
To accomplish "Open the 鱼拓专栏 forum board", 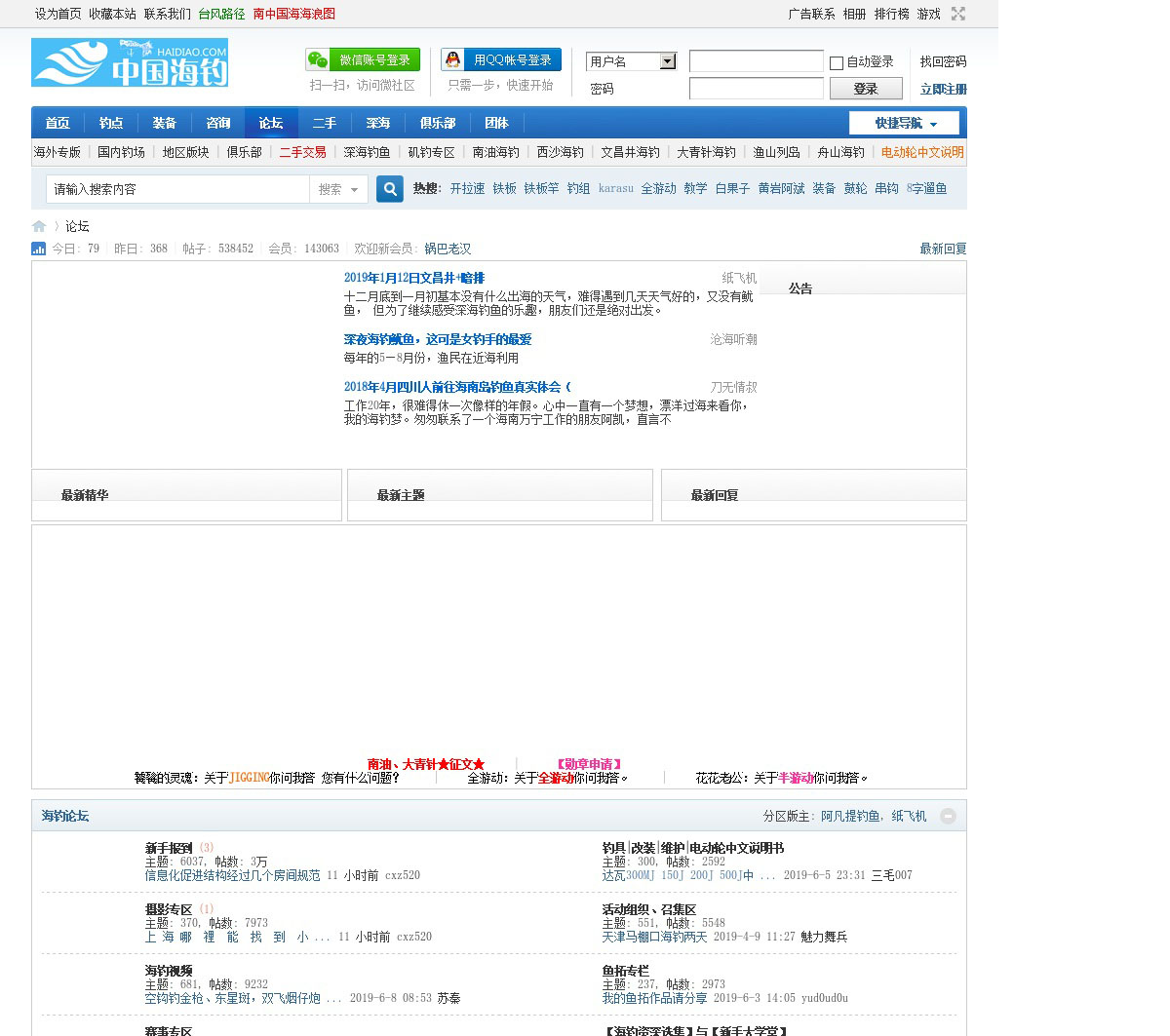I will point(625,971).
